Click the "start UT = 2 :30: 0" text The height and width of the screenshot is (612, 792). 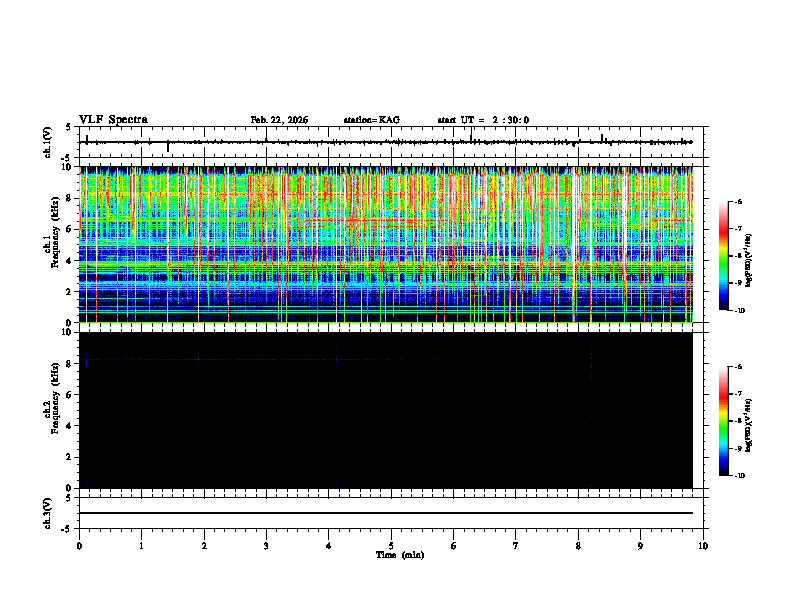483,120
